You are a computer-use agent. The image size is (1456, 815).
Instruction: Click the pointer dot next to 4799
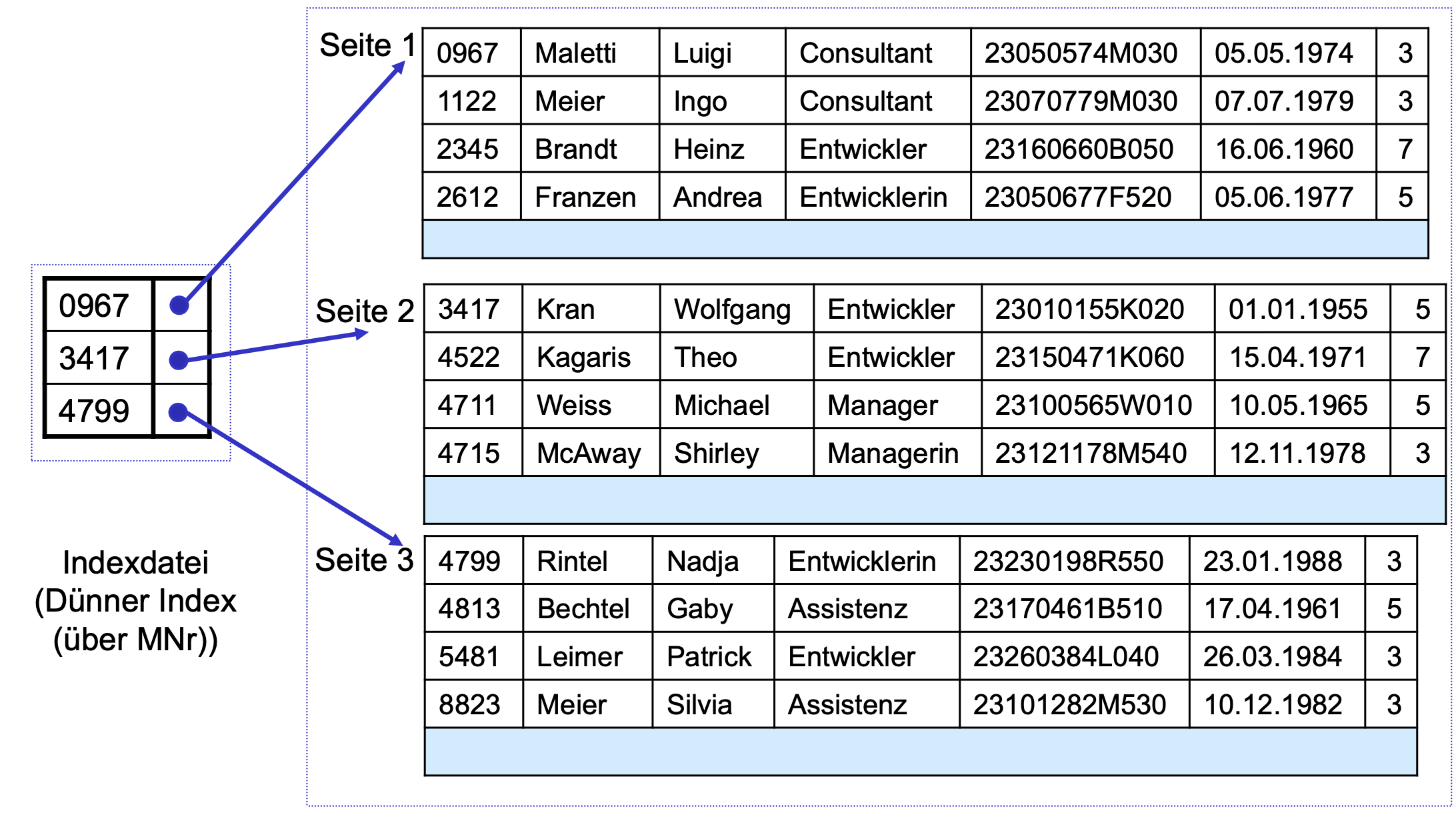coord(178,412)
